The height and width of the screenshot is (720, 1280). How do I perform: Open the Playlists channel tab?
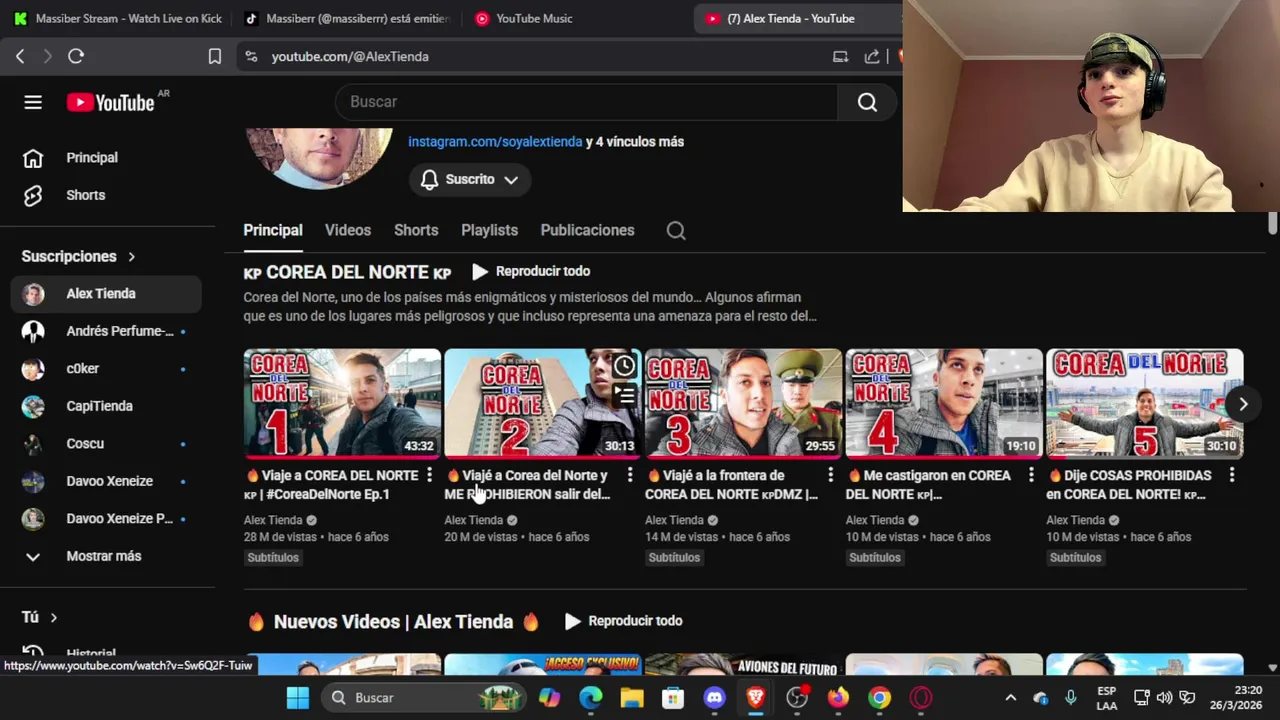point(489,230)
